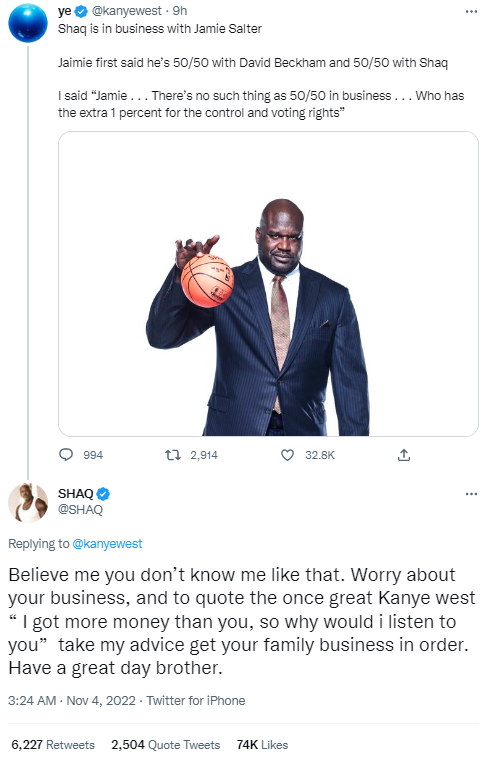Viewport: 486px width, 757px height.
Task: View the 74K Likes list
Action: point(262,745)
